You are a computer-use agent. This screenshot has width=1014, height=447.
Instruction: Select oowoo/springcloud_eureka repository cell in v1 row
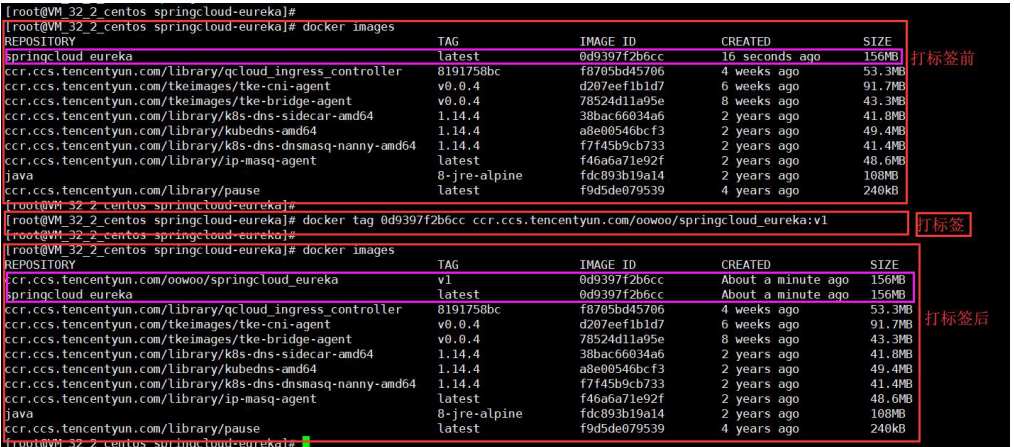pos(171,280)
